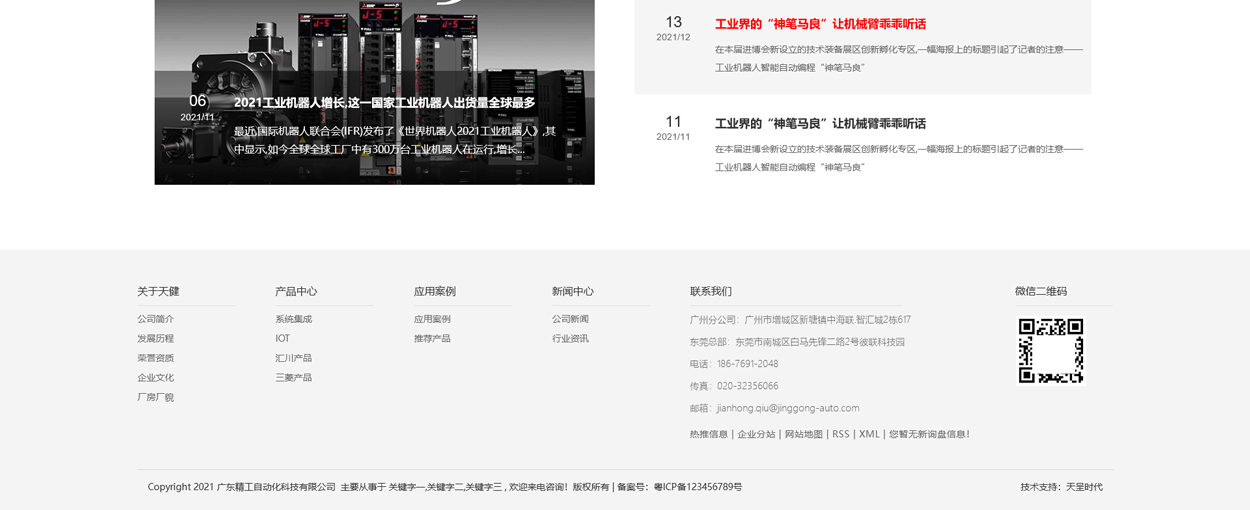
Task: Open the black news headline dated 11
Action: coord(820,124)
